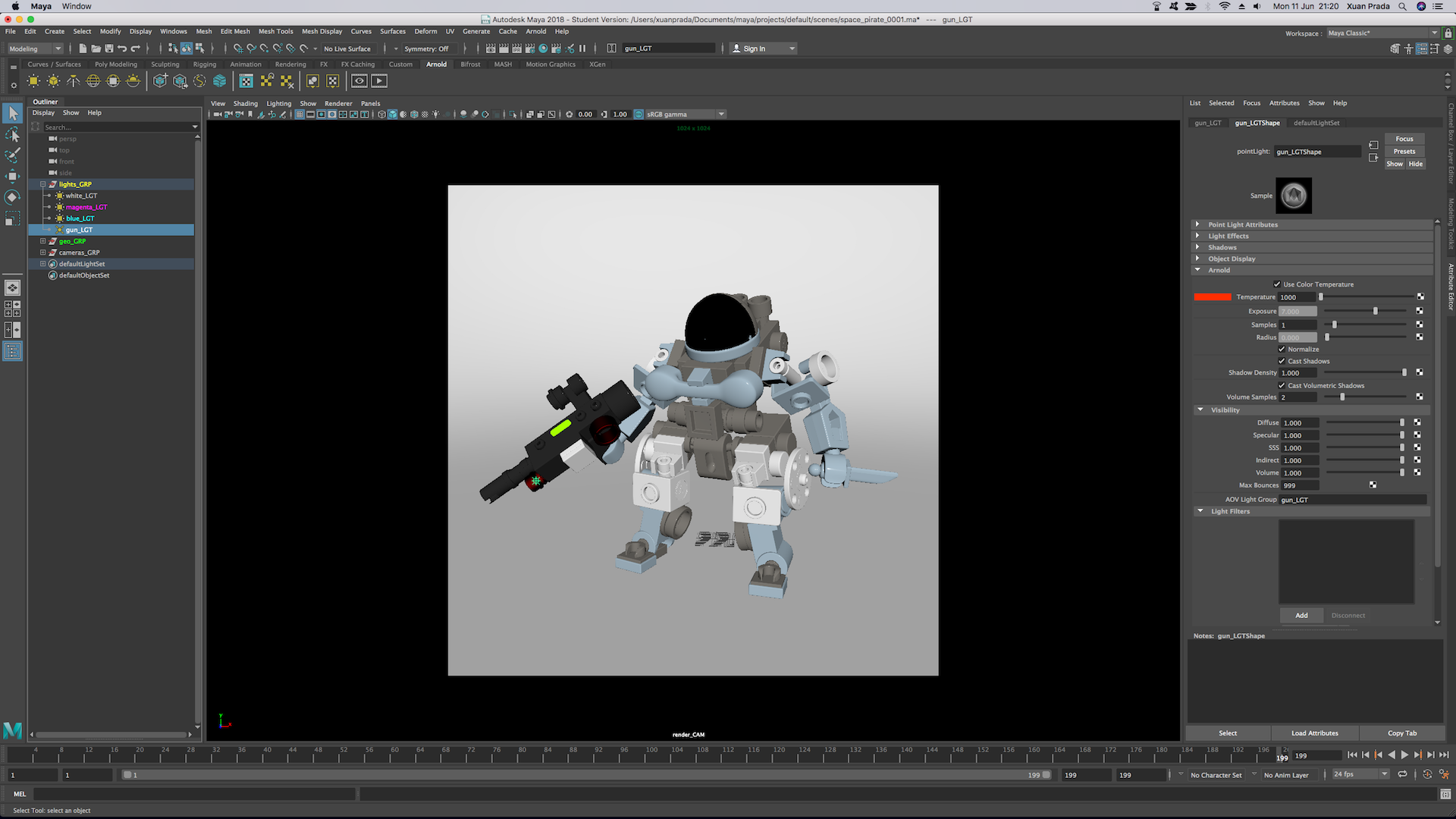Click the Arnold physical sky shelf icon
Viewport: 1456px width, 819px height.
[133, 80]
